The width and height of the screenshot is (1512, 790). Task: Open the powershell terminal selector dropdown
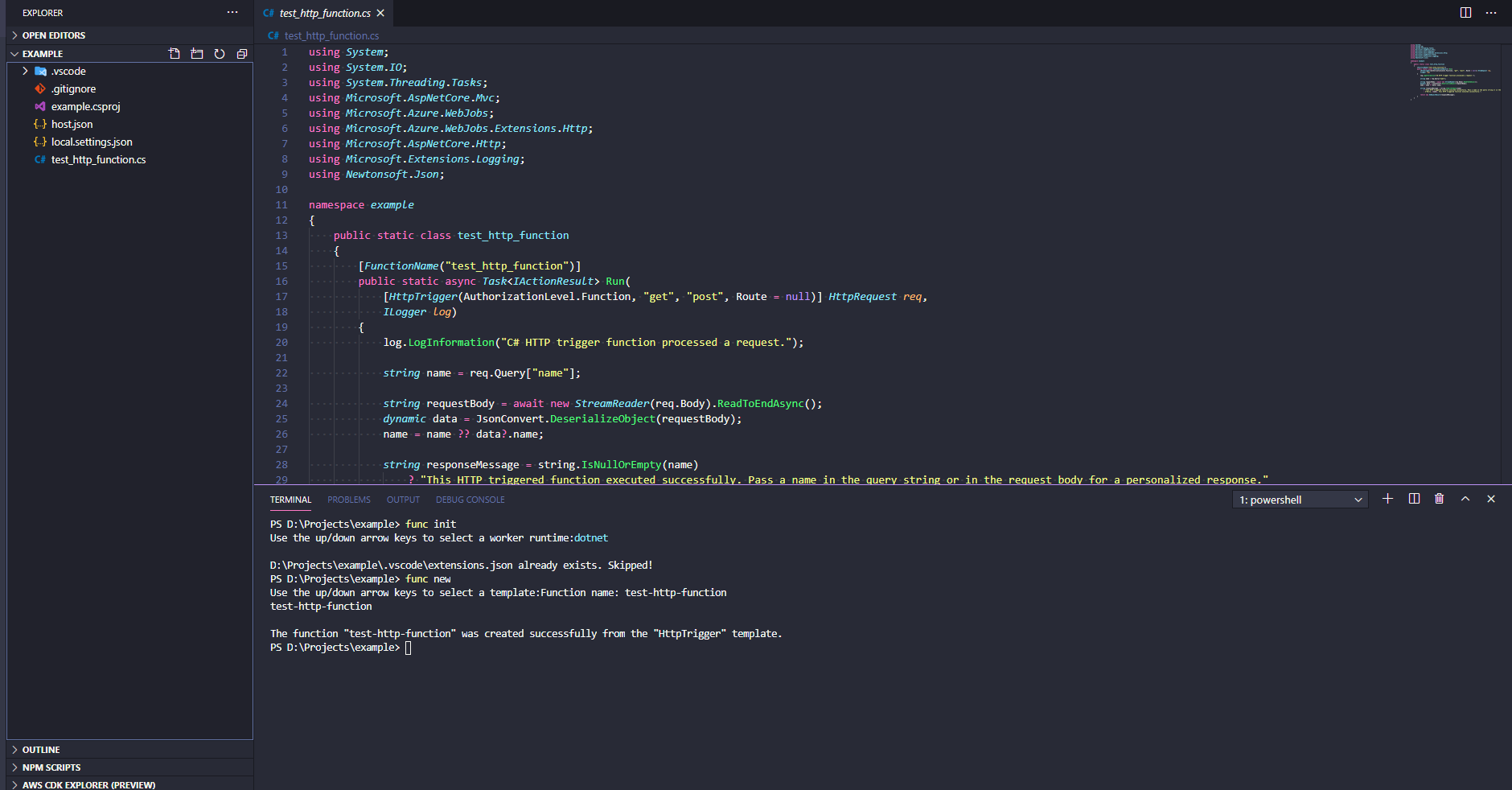click(x=1300, y=500)
